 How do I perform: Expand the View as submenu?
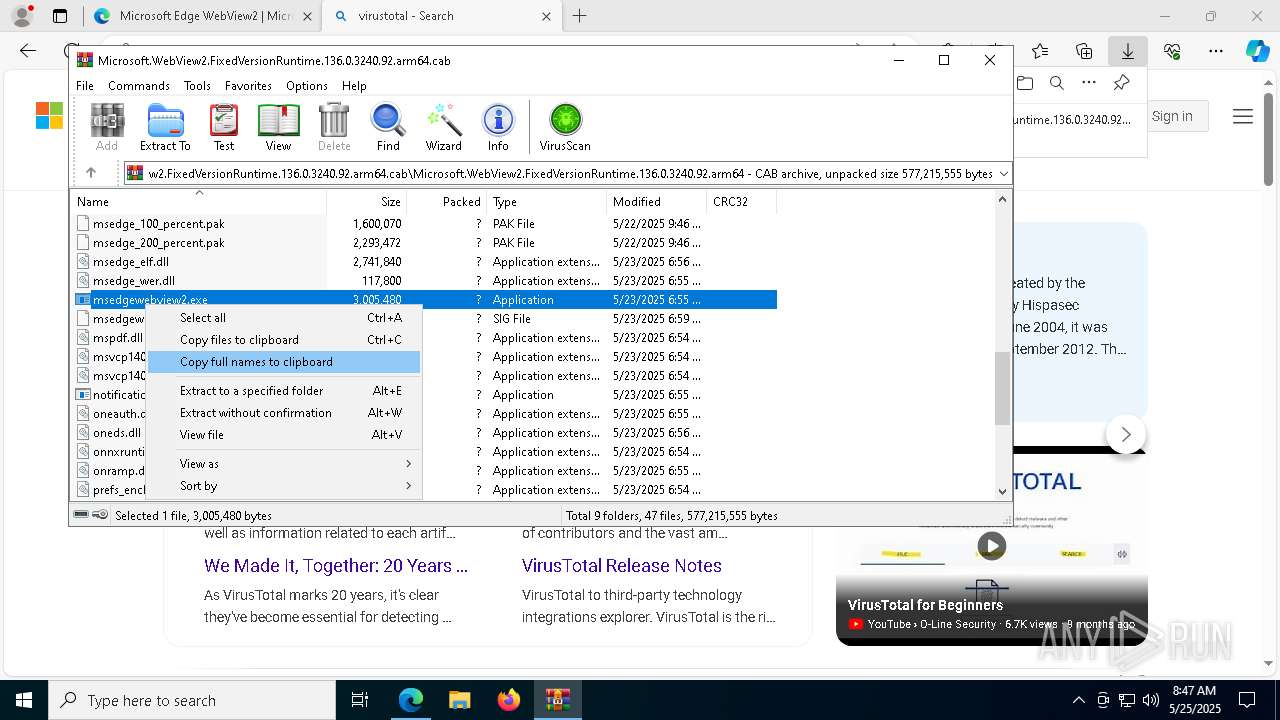[x=284, y=464]
